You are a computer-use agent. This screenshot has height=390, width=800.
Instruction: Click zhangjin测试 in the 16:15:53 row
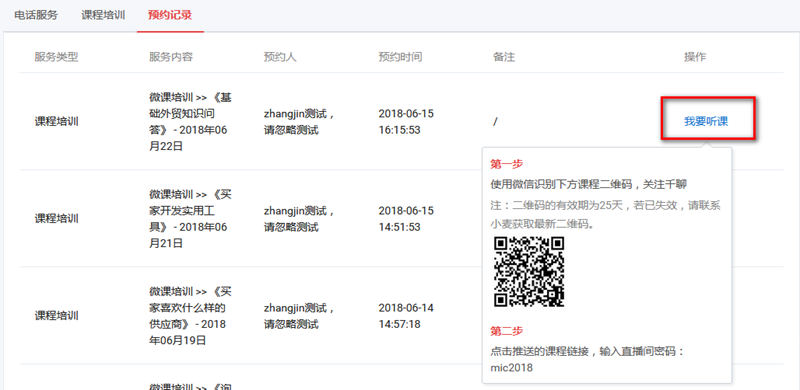(299, 121)
